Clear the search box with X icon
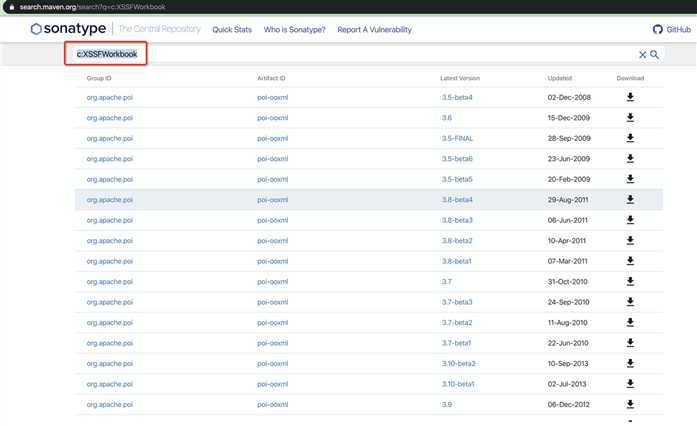The image size is (697, 426). (642, 54)
